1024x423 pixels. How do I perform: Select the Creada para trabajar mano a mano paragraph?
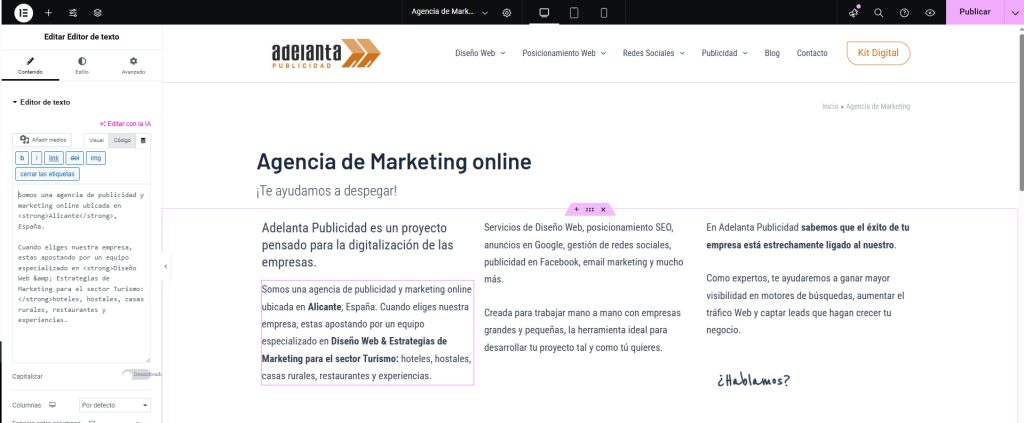click(584, 330)
